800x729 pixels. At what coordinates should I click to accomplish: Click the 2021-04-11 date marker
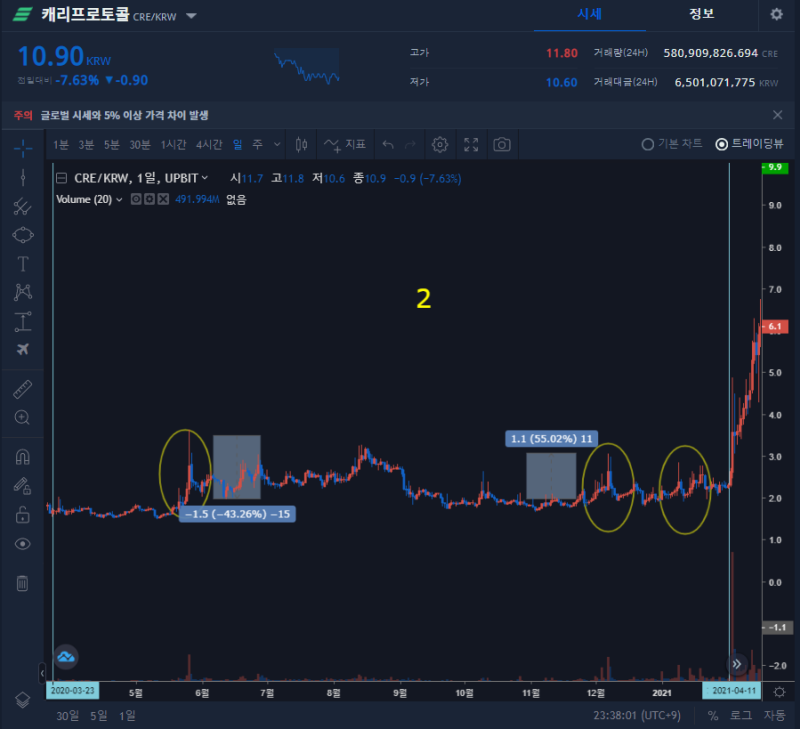[734, 691]
